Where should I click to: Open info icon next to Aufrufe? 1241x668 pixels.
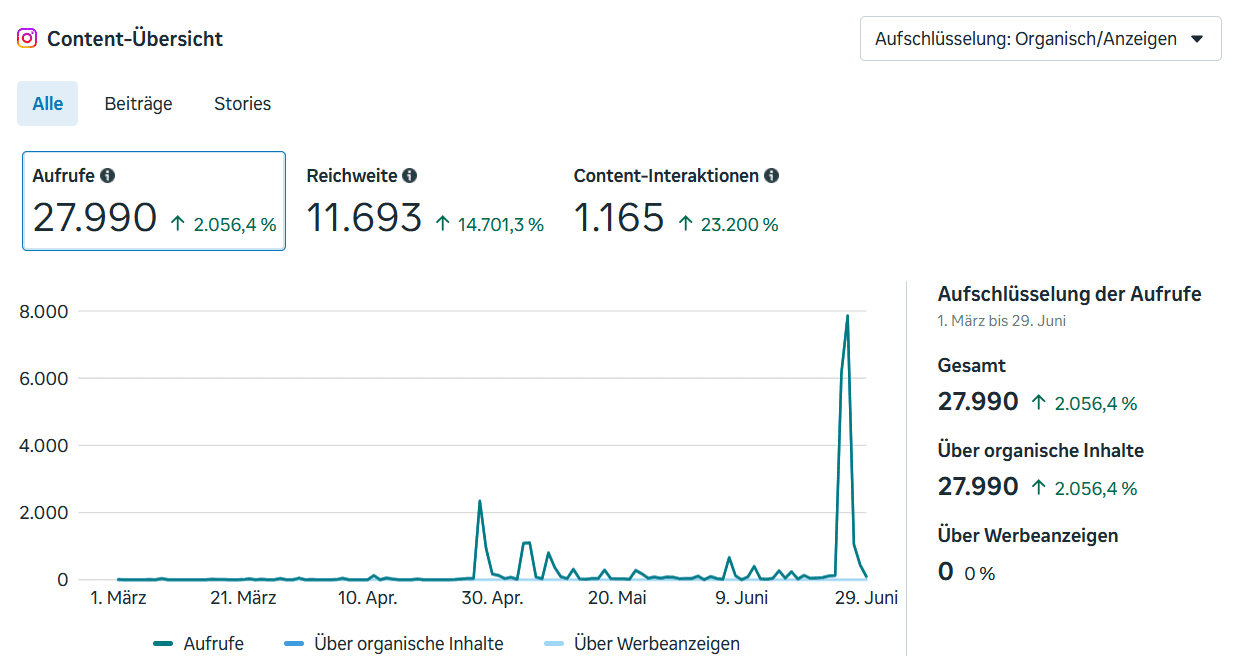click(108, 175)
